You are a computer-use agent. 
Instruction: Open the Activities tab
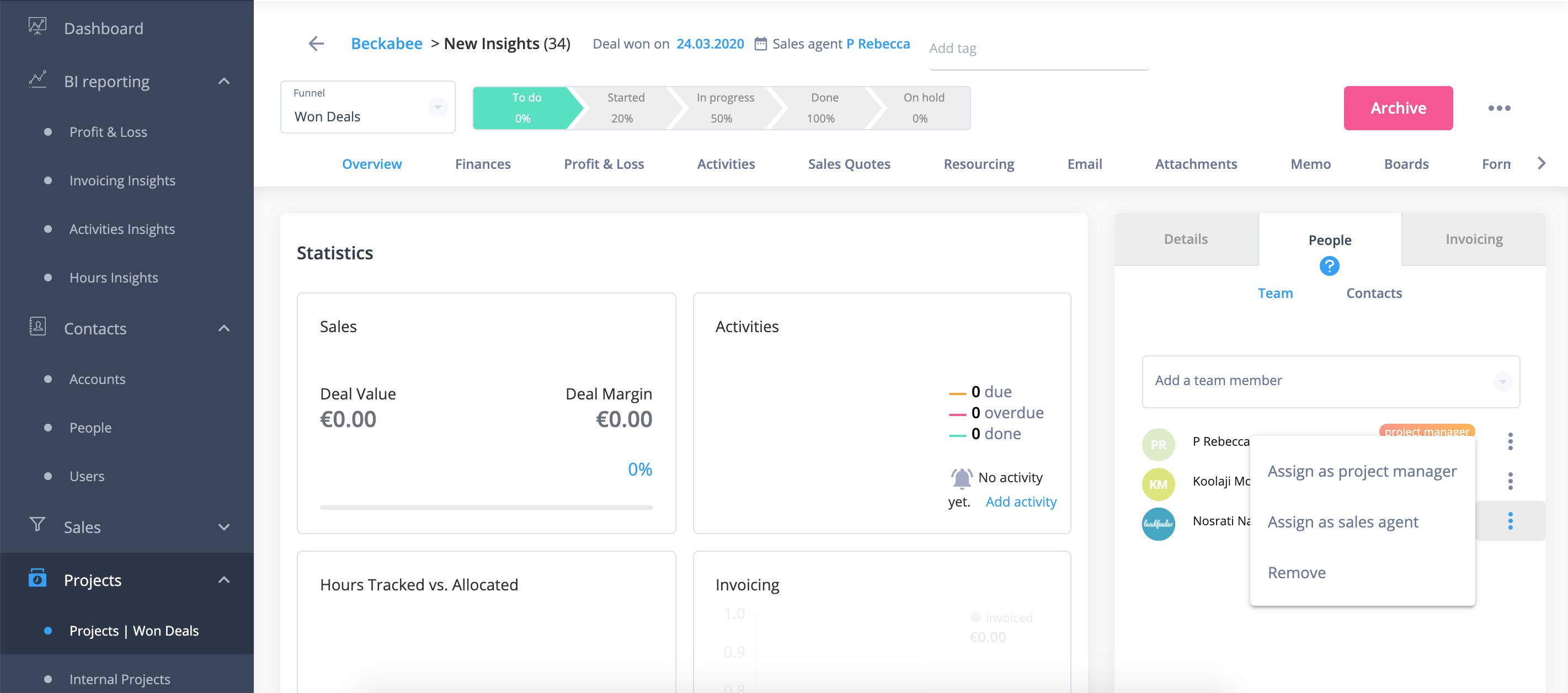coord(726,164)
